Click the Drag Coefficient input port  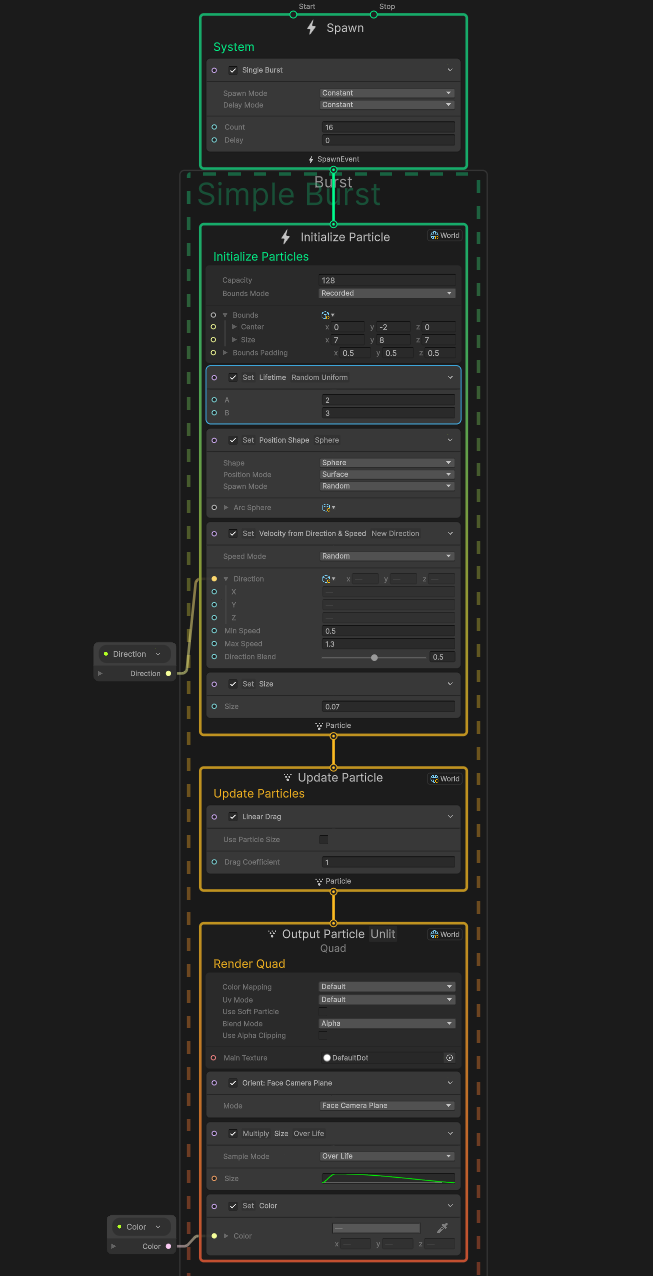pyautogui.click(x=214, y=862)
